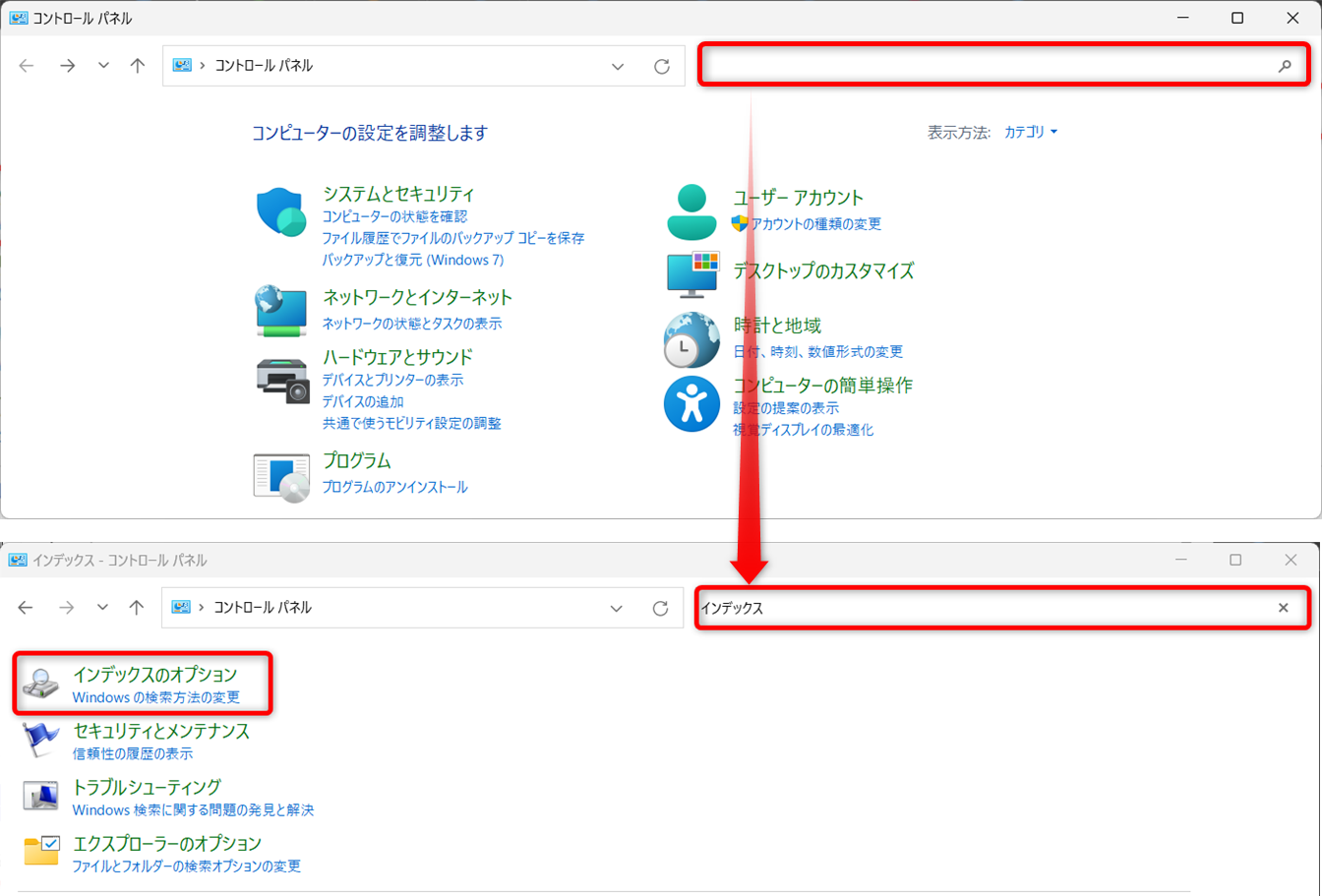Open デバイスとプリンターの表示 link

point(392,380)
